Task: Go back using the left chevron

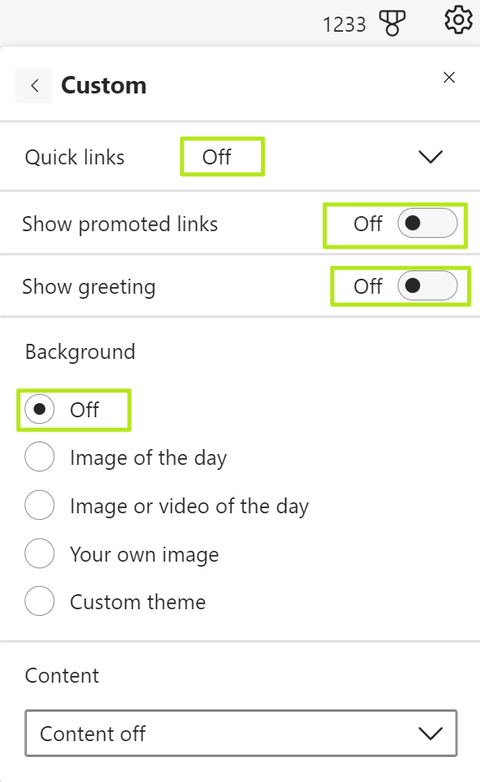Action: click(34, 86)
